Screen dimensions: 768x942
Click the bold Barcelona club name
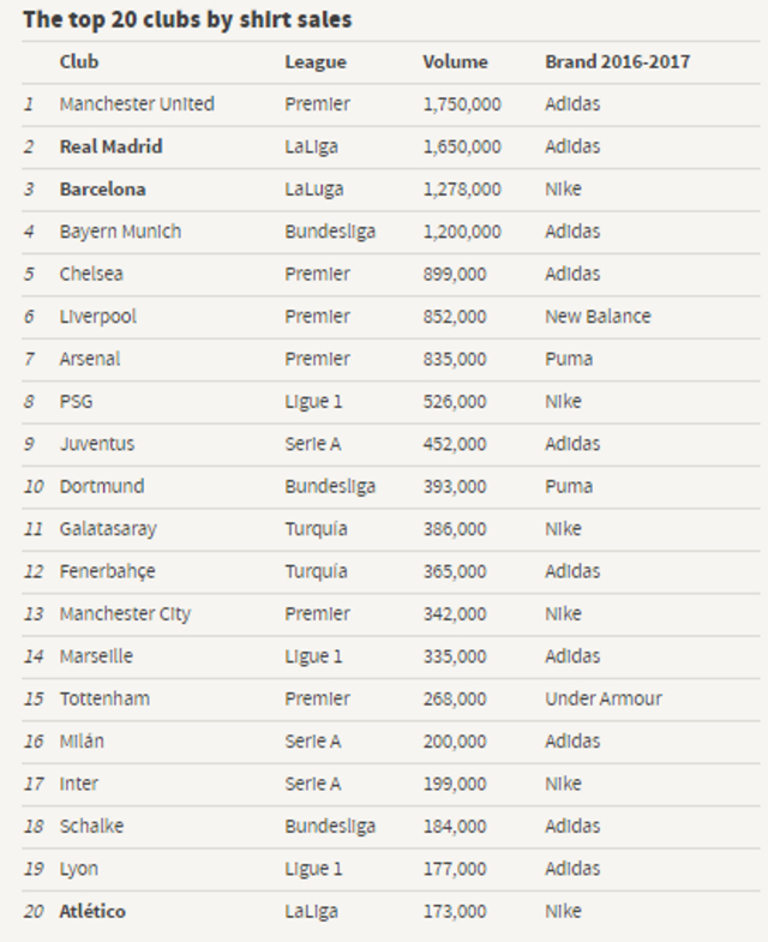(x=102, y=189)
